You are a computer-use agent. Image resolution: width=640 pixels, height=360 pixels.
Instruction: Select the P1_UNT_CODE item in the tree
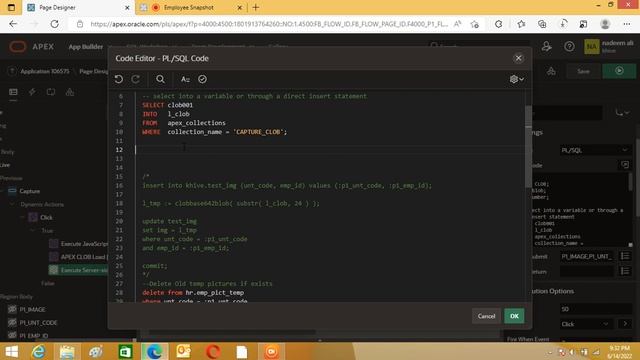(38, 322)
